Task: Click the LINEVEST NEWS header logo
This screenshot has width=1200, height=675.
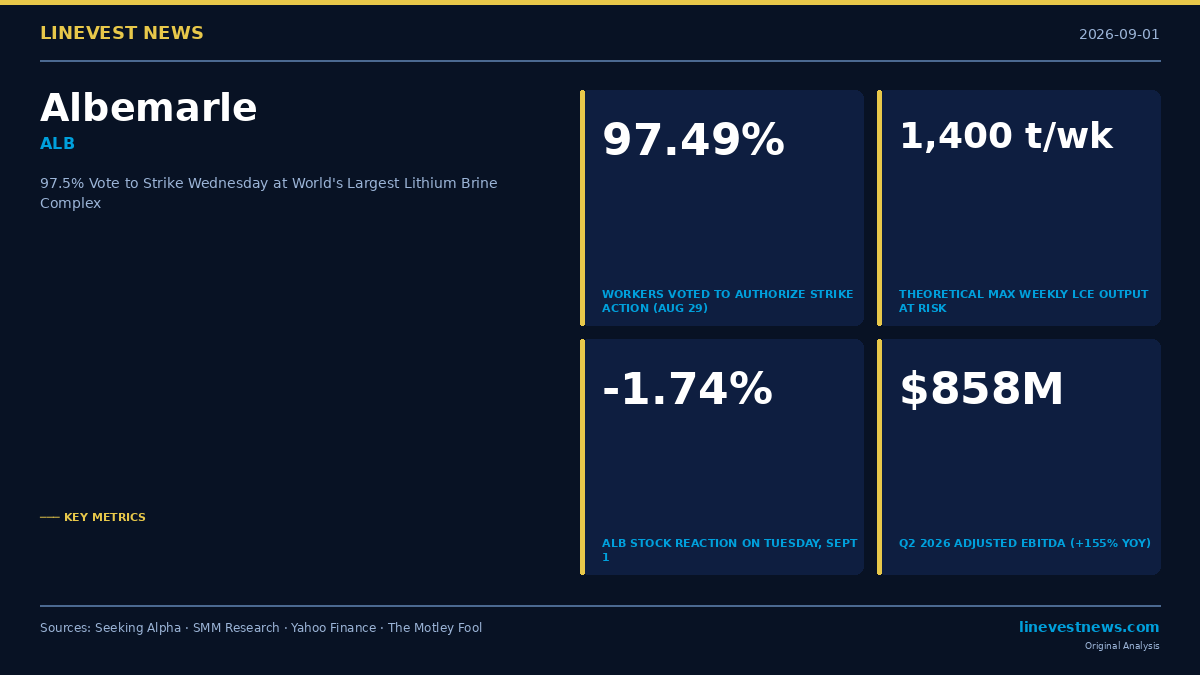Action: (x=122, y=34)
